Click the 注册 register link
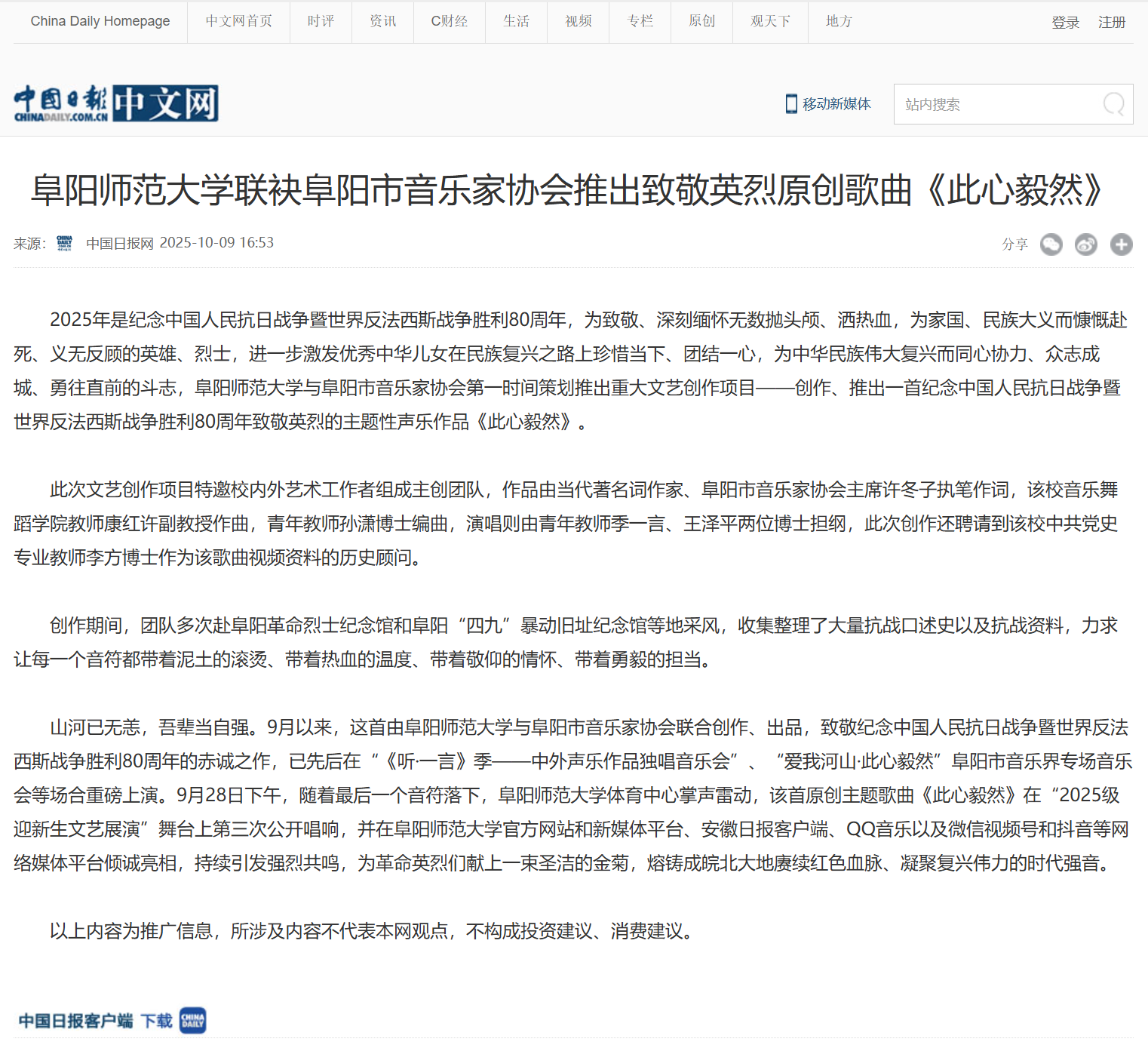Image resolution: width=1148 pixels, height=1048 pixels. coord(1111,23)
